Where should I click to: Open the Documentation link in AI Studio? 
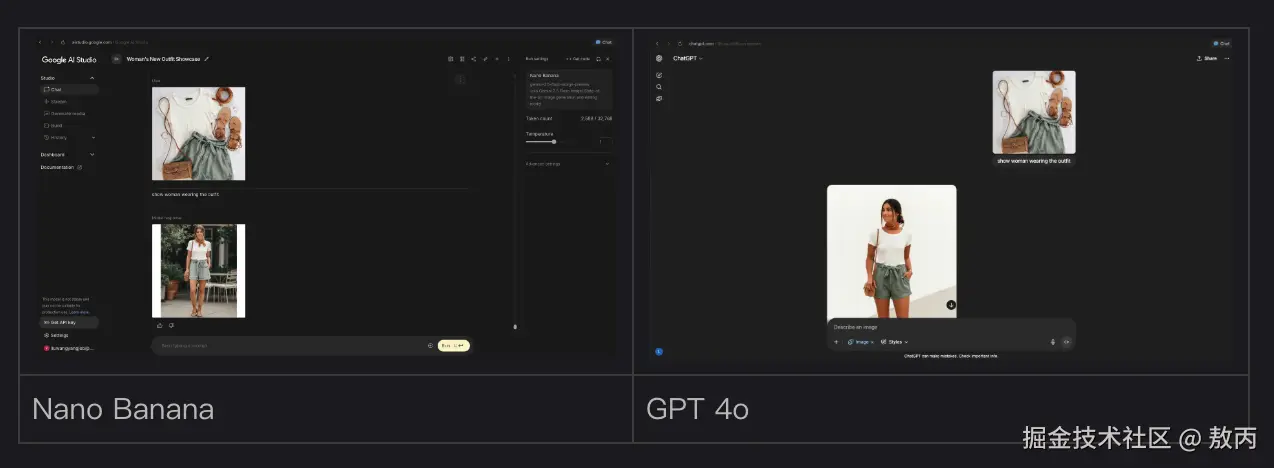[x=61, y=167]
